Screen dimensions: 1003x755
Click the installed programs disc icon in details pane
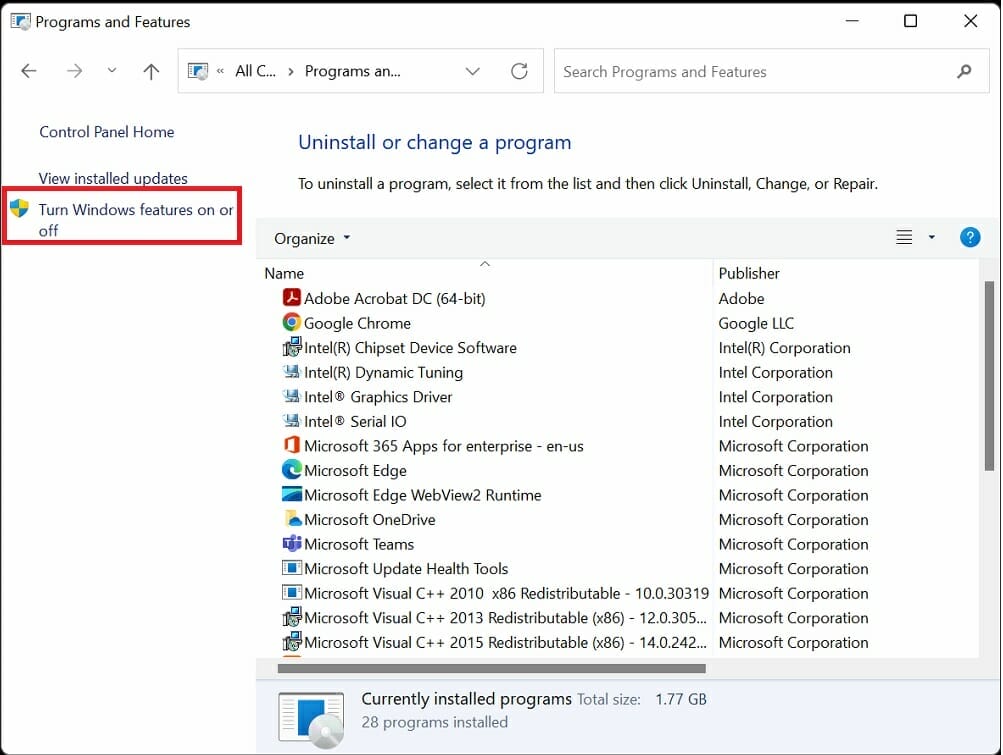312,719
